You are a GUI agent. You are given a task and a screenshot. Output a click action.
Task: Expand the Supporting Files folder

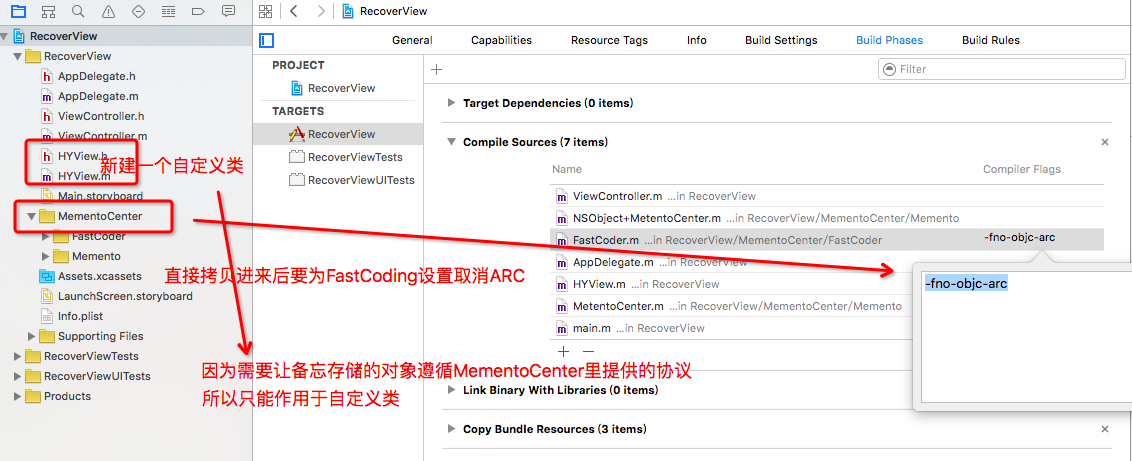coord(31,336)
